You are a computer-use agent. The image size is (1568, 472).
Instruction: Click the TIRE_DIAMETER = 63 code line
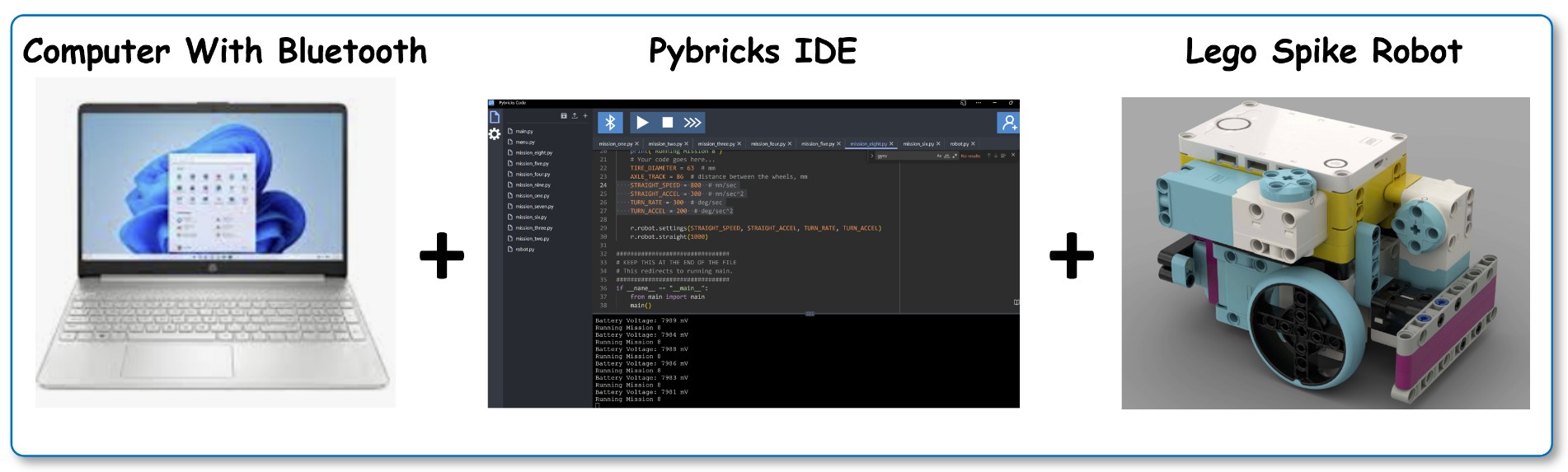[673, 168]
